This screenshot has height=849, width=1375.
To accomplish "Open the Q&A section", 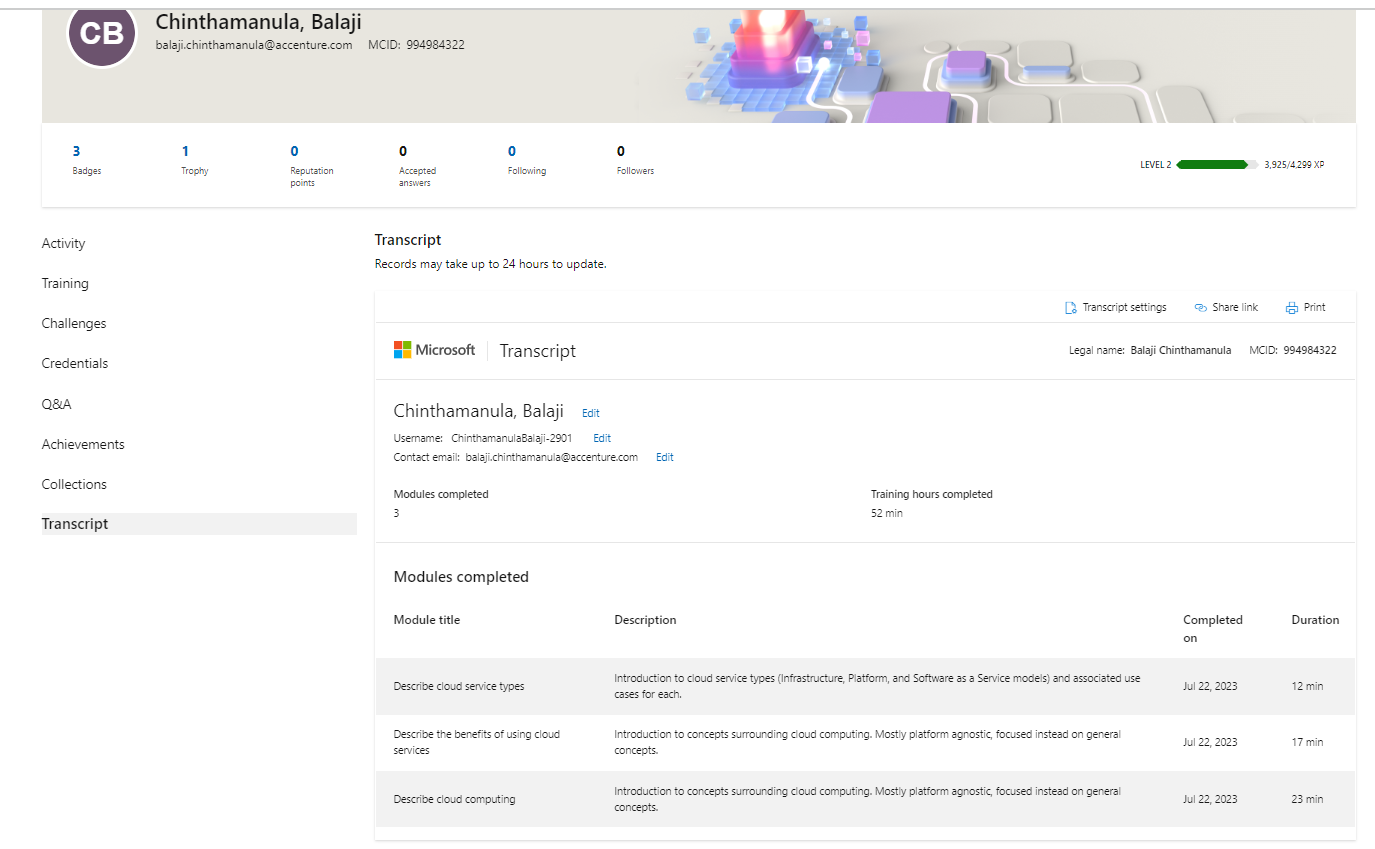I will click(x=56, y=404).
